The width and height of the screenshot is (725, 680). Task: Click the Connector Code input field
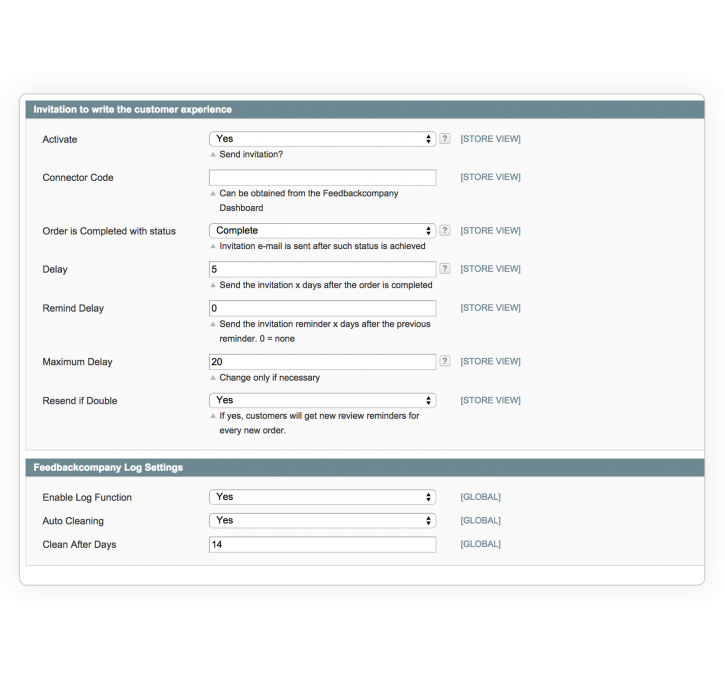(x=322, y=178)
